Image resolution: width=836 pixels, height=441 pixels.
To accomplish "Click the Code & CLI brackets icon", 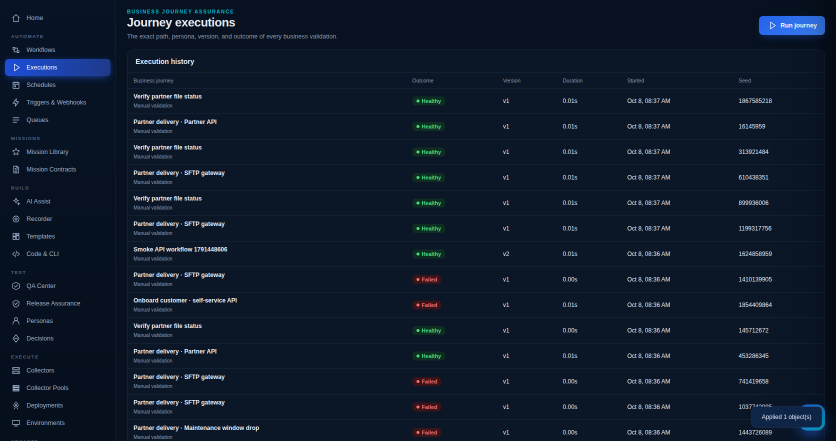I will [16, 254].
